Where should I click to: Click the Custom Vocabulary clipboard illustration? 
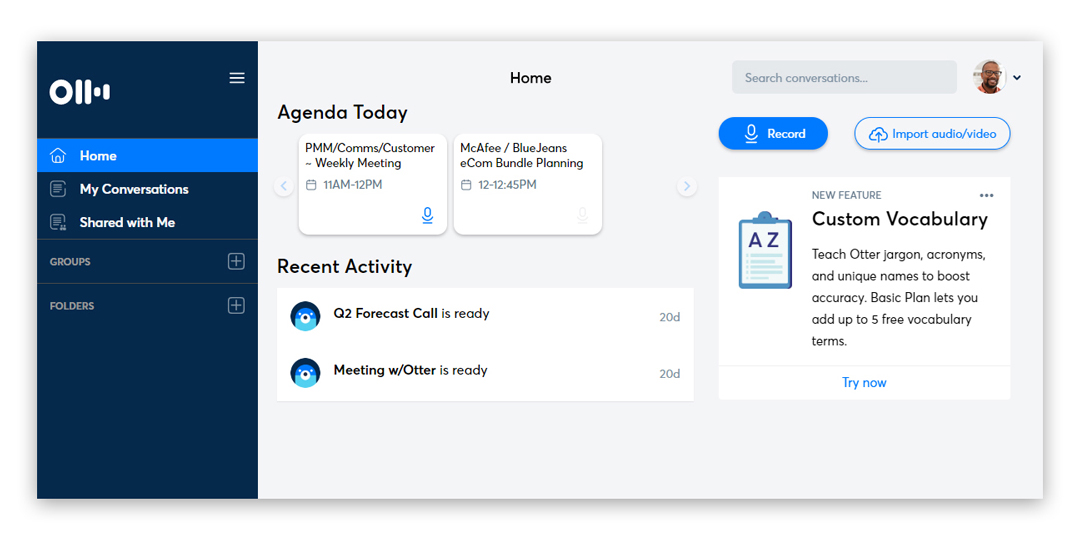coord(765,250)
